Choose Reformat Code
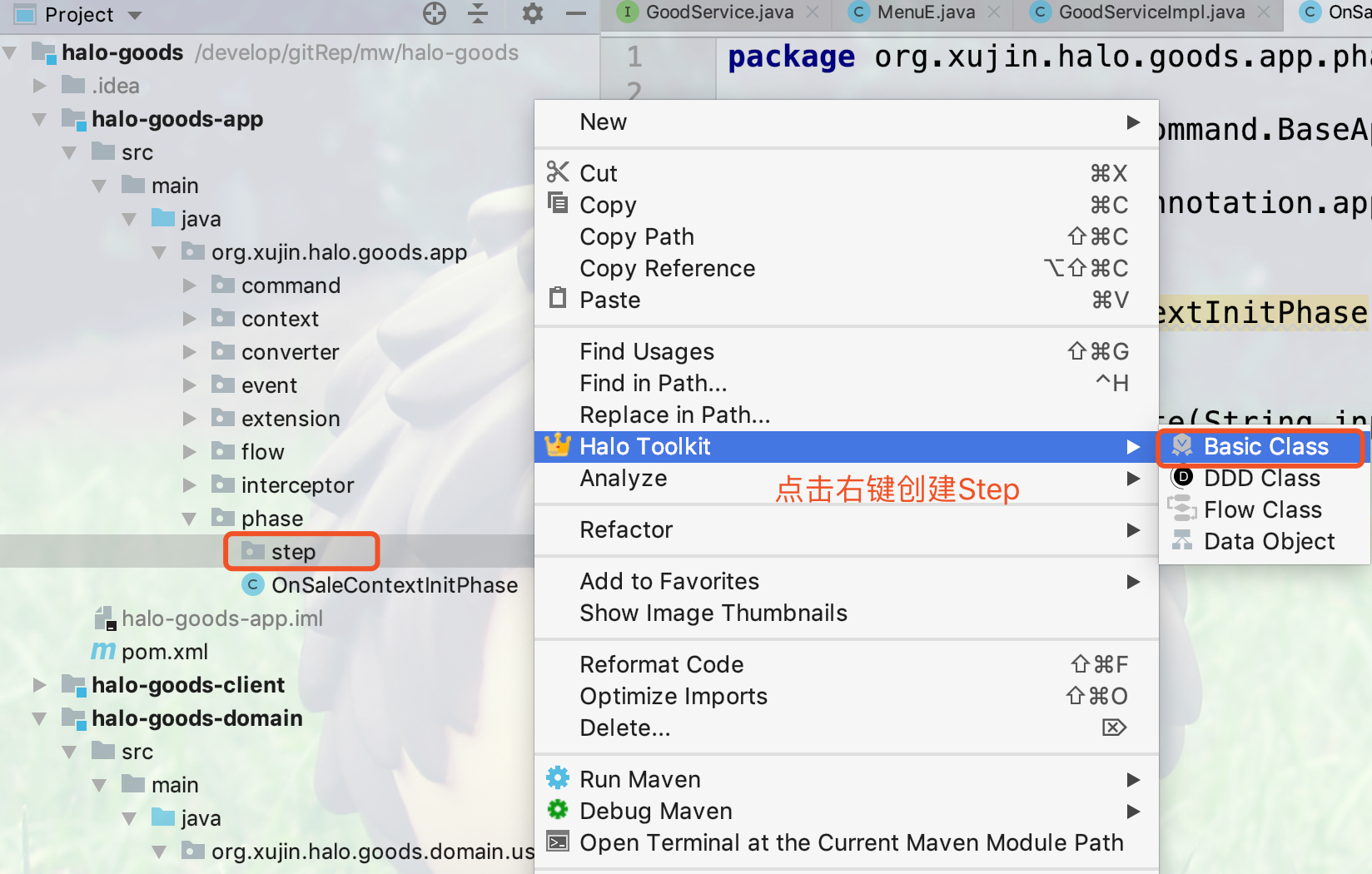 846,664
